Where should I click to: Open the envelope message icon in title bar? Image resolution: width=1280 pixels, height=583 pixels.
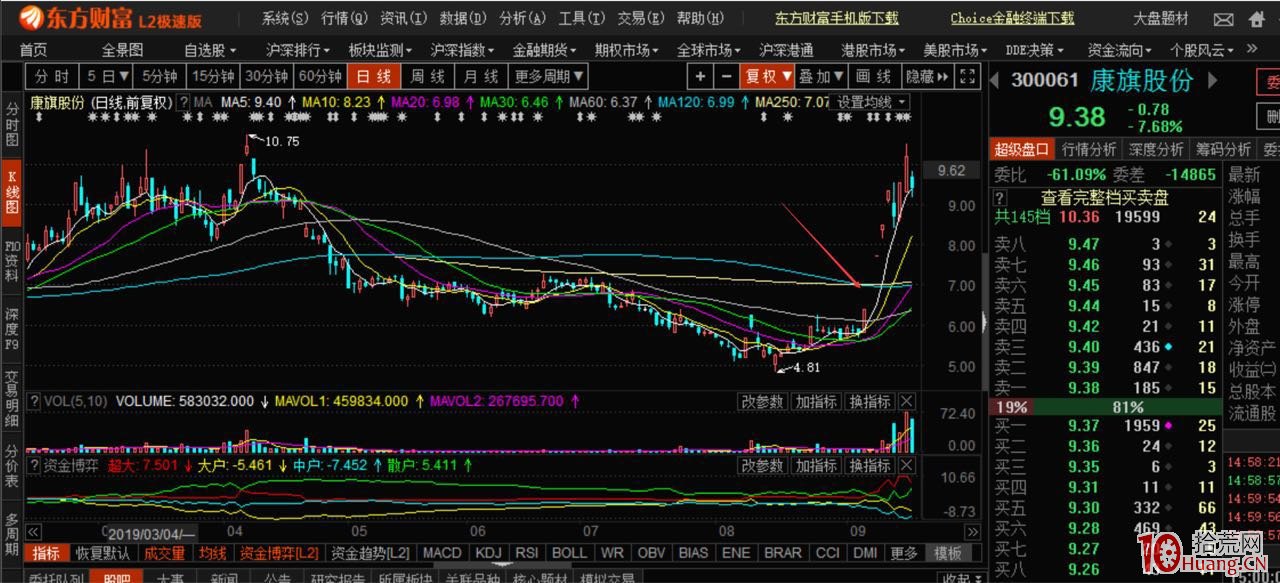click(1223, 17)
